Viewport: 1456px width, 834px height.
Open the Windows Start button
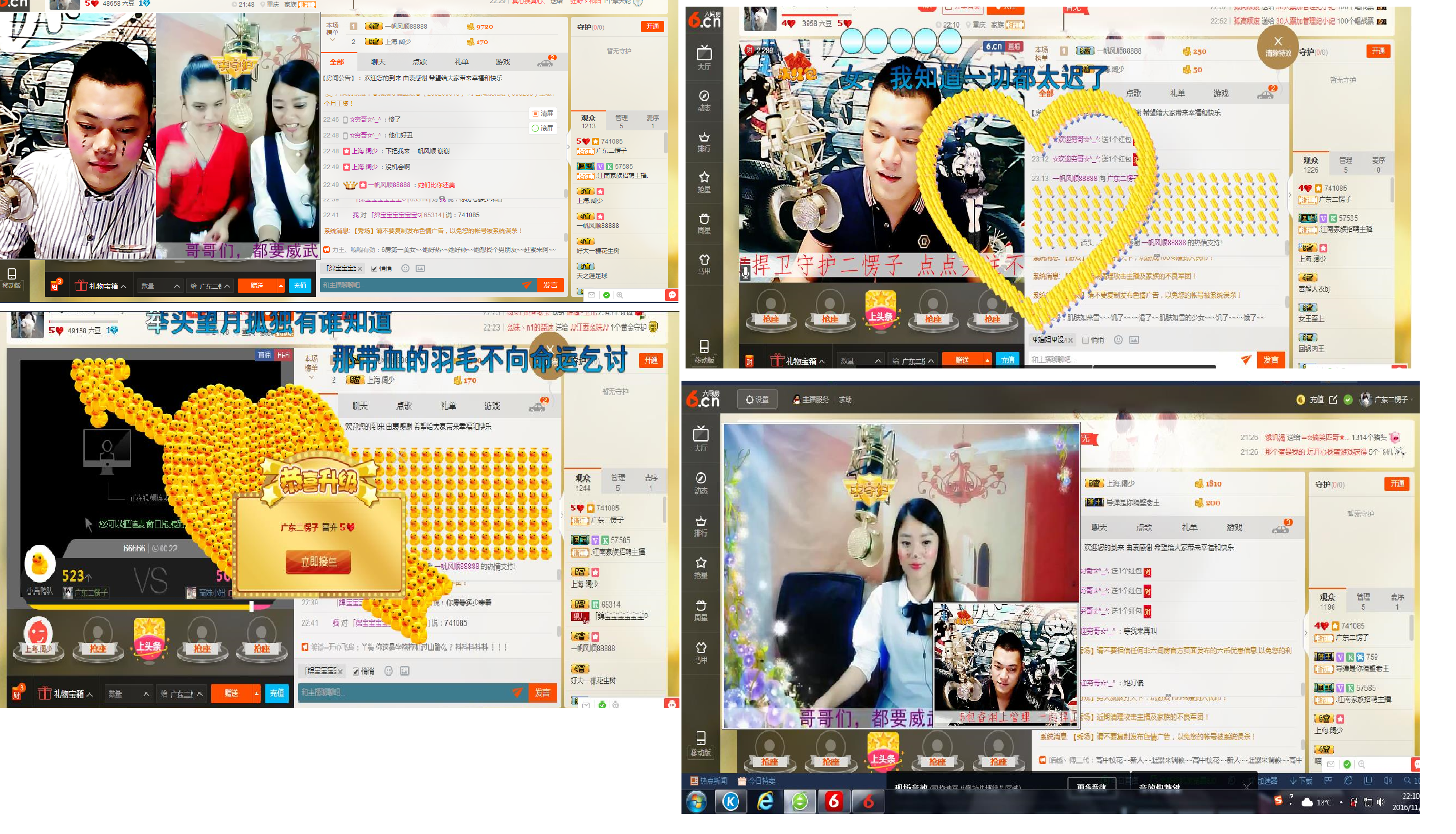696,802
